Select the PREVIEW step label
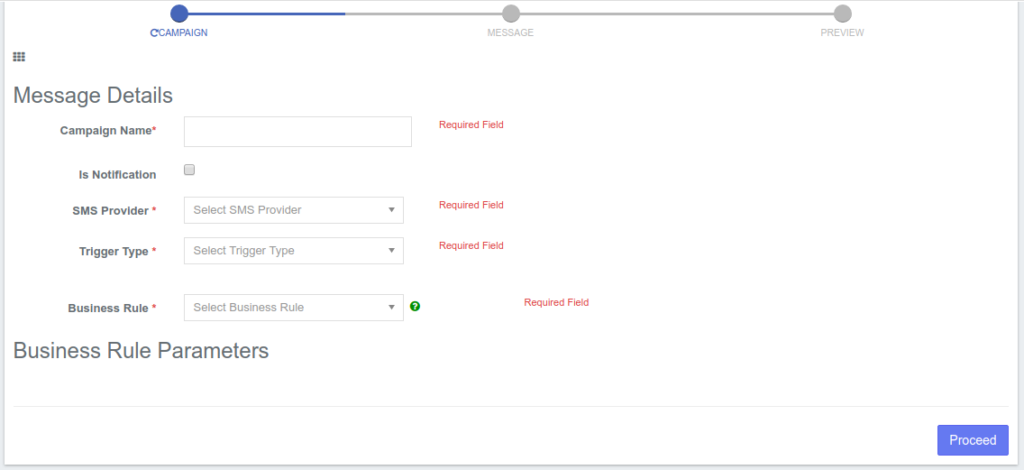This screenshot has height=470, width=1024. tap(842, 33)
